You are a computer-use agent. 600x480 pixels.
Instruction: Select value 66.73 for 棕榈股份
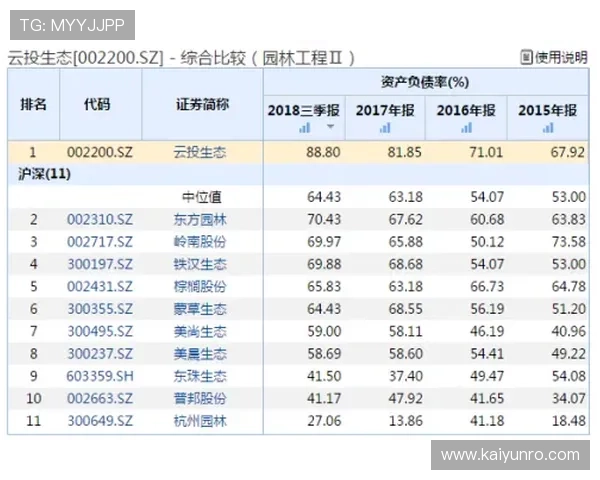click(x=487, y=287)
